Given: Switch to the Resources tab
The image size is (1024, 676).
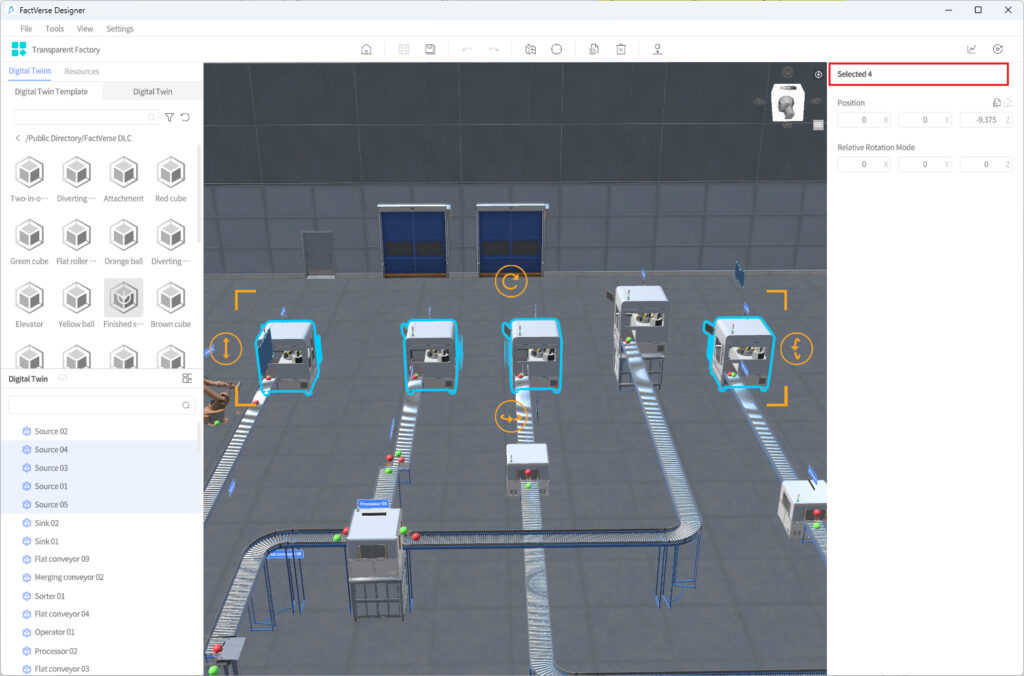Looking at the screenshot, I should tap(82, 71).
